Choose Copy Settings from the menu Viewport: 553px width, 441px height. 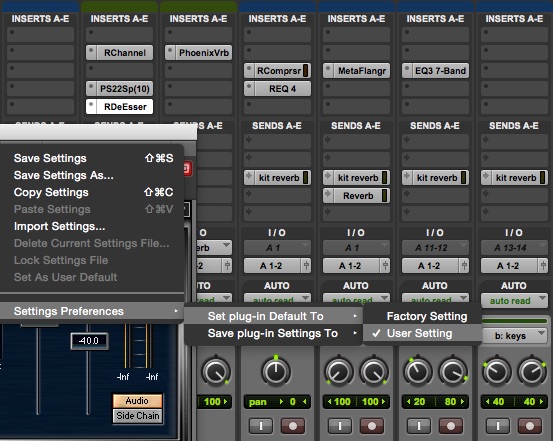(x=92, y=192)
